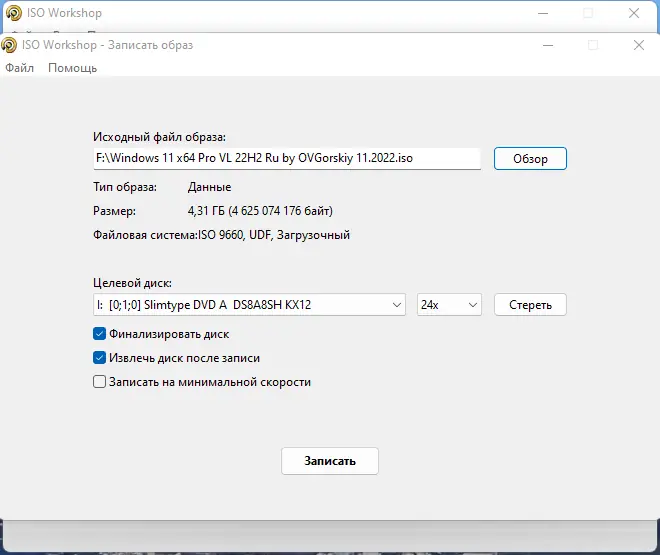Screen dimensions: 660x555
Task: Click the ISO Workshop burn window logo icon
Action: [9, 45]
